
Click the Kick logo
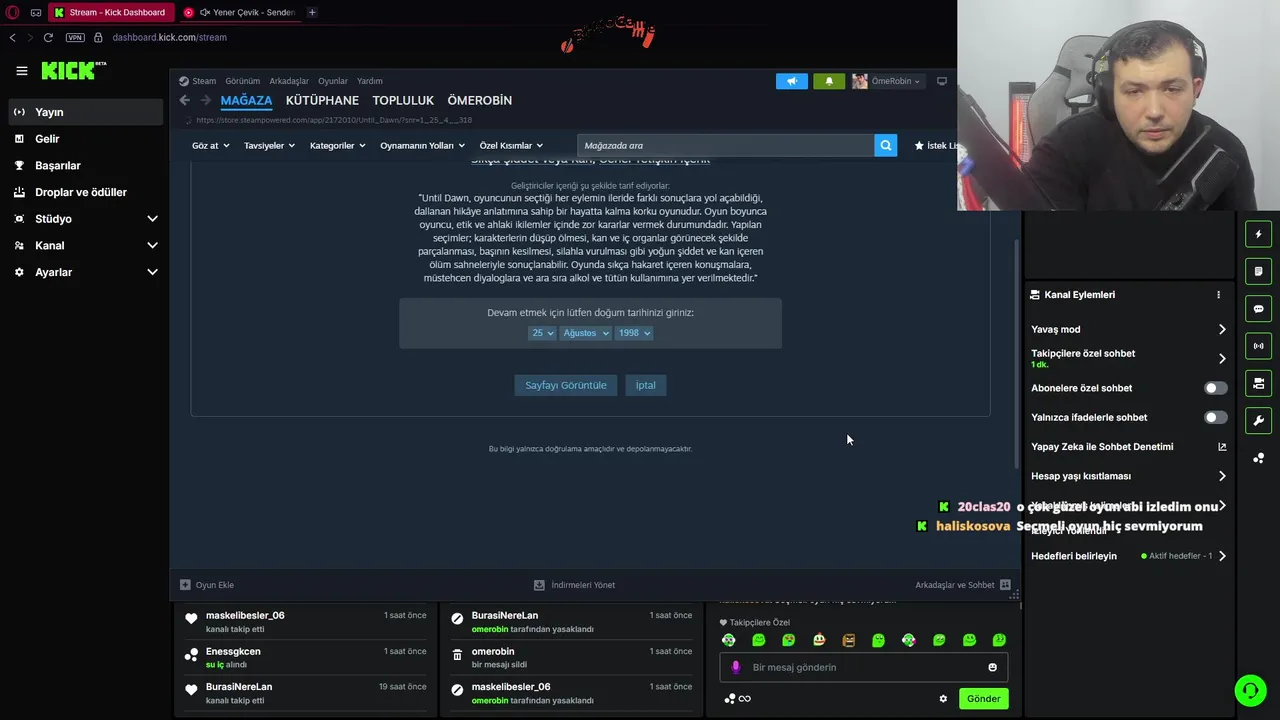(73, 70)
